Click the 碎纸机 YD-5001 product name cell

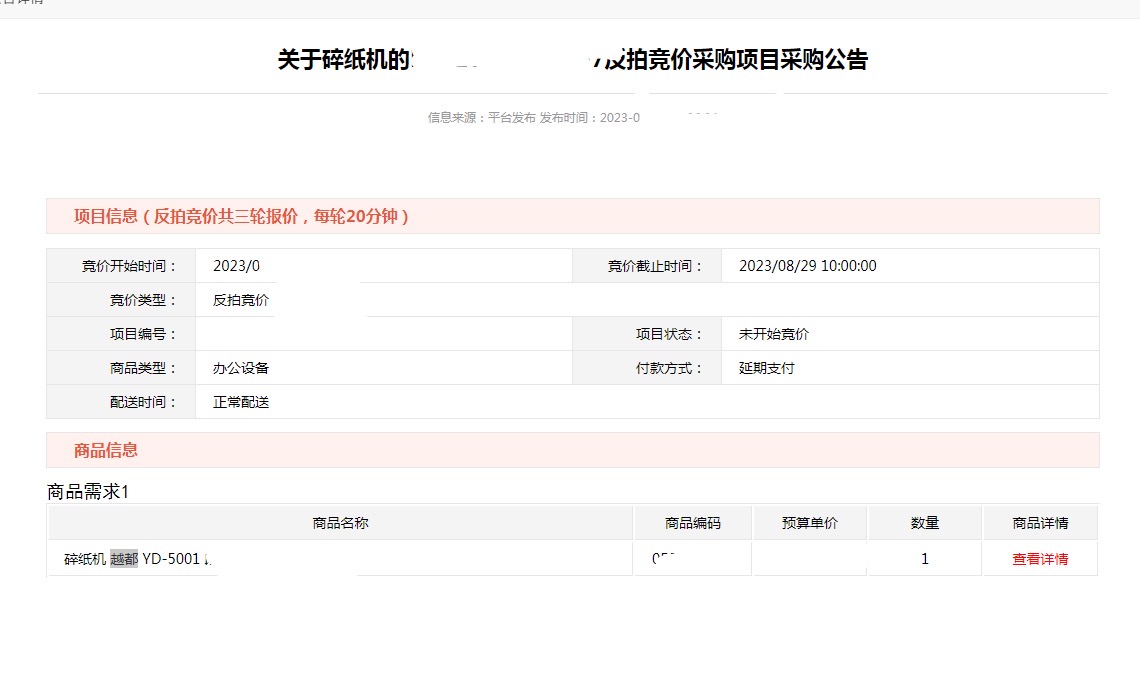point(137,559)
